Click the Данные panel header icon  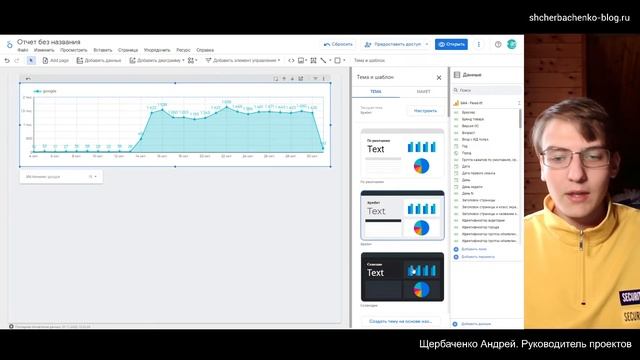tap(457, 75)
